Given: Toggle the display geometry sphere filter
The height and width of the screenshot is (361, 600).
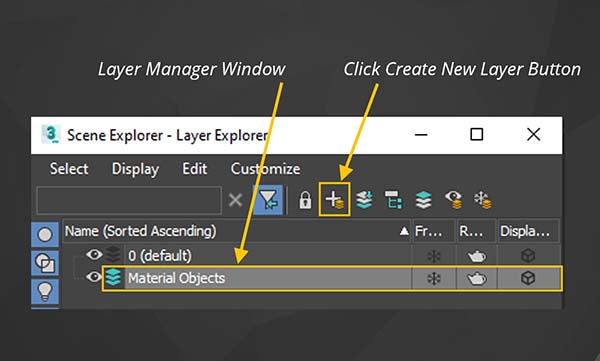Looking at the screenshot, I should (x=45, y=234).
